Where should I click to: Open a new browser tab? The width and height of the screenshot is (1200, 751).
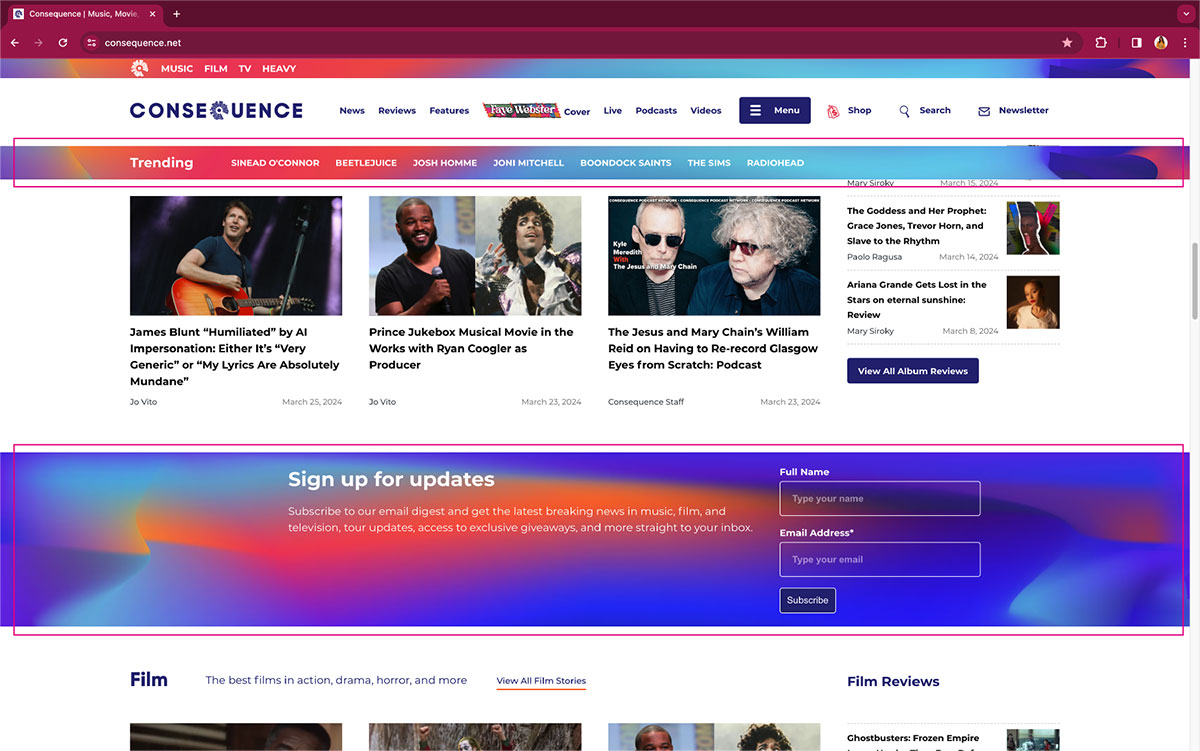click(x=177, y=14)
